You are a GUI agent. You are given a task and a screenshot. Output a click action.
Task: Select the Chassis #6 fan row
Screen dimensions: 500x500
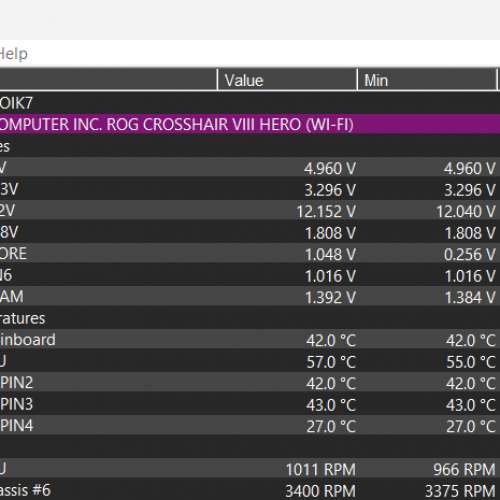pyautogui.click(x=250, y=490)
